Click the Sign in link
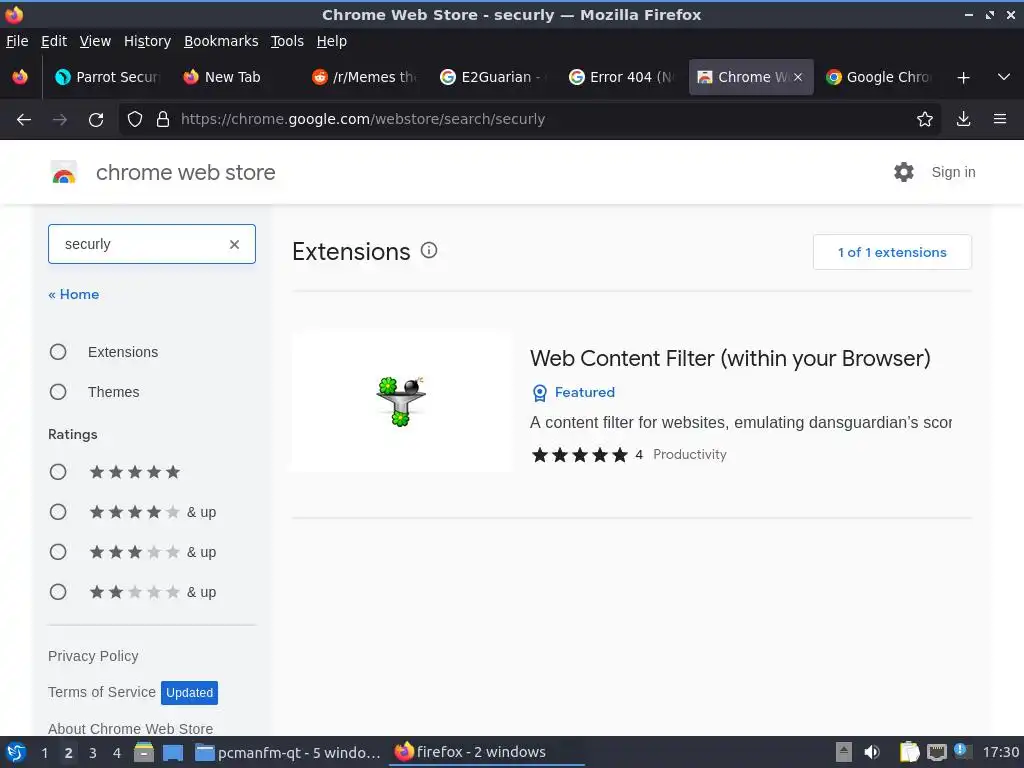Screen dimensions: 1024x768 (953, 172)
